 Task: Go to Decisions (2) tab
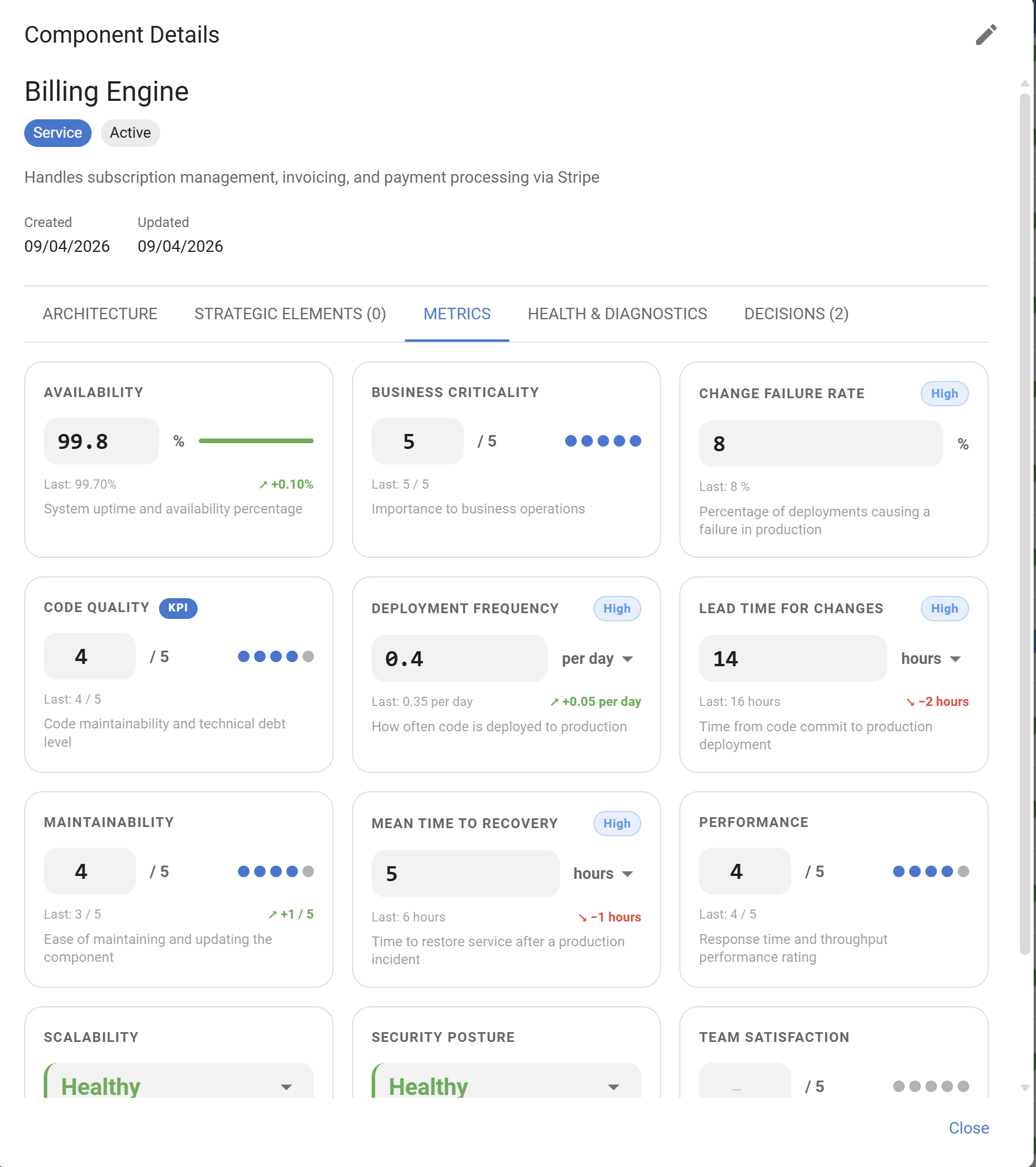(796, 314)
